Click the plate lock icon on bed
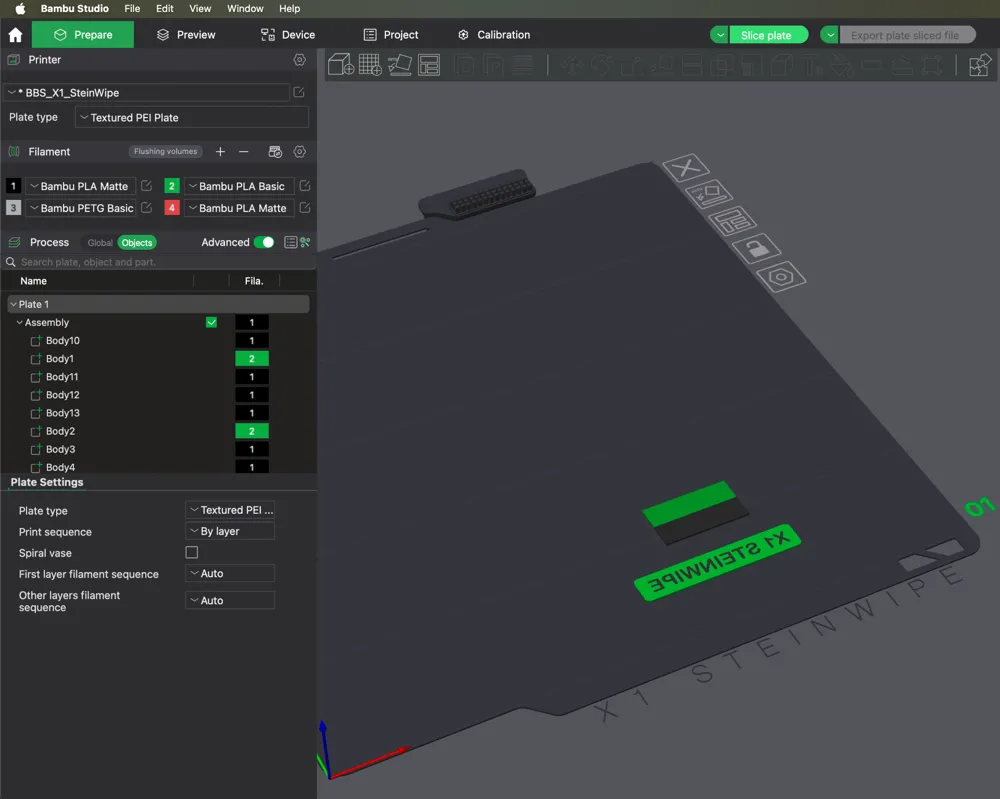 (x=755, y=249)
